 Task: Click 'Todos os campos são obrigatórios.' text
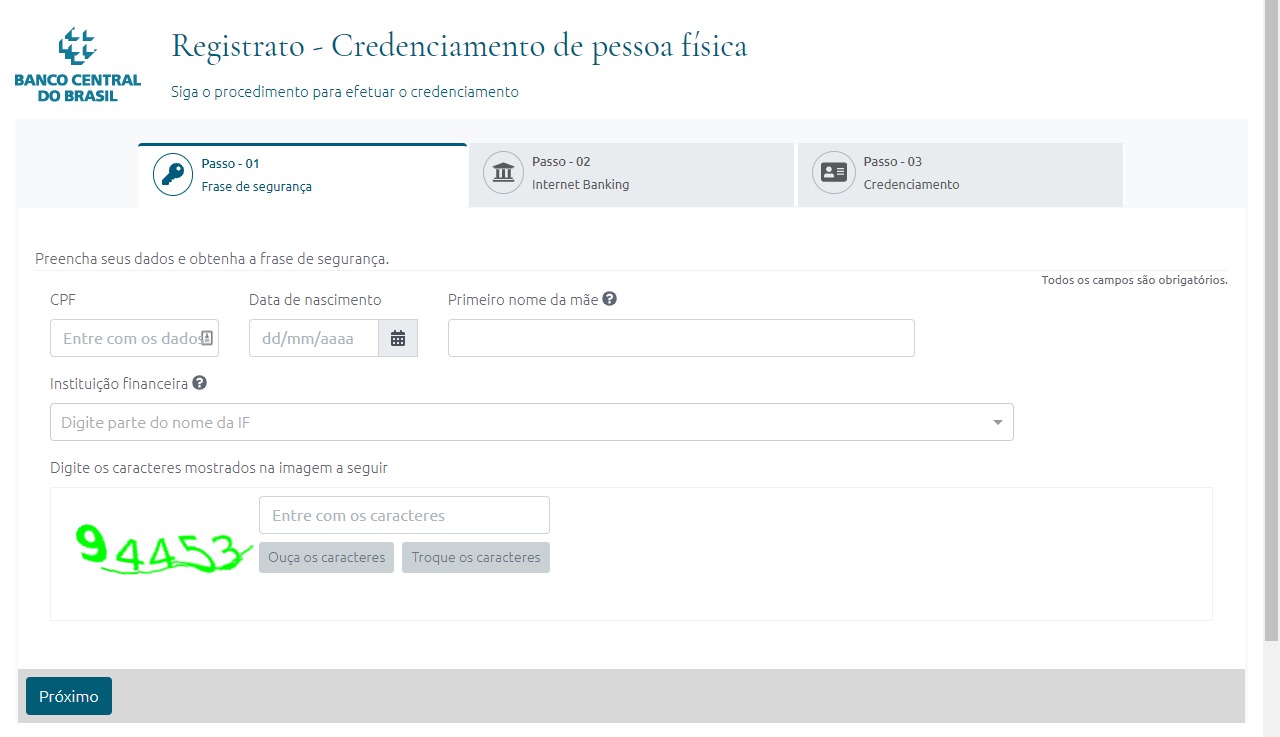(x=1134, y=280)
